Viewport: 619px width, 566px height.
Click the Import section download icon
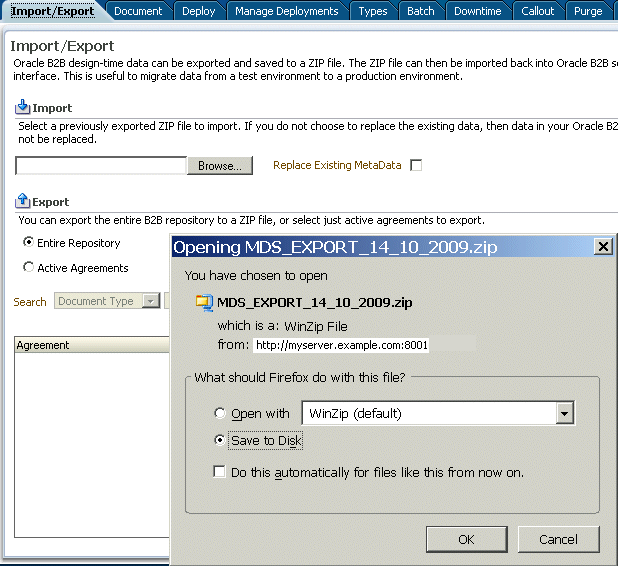[x=23, y=107]
